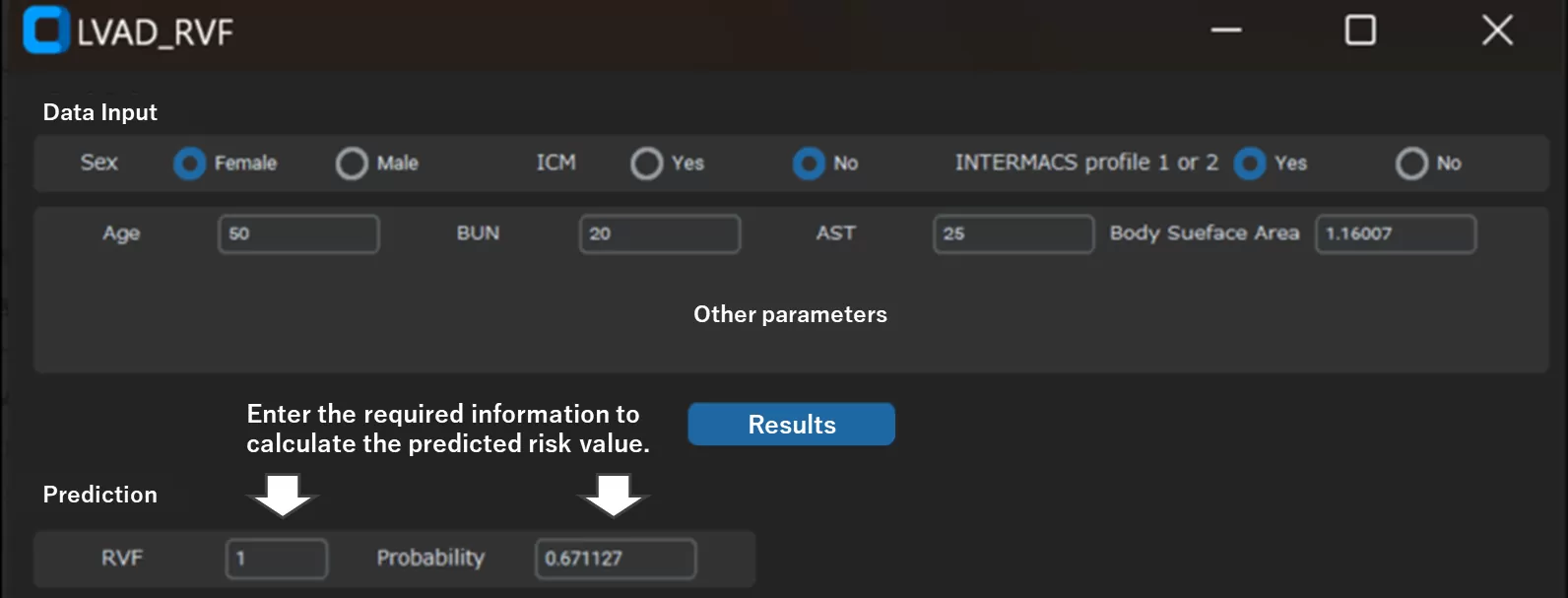Click the LVAD_RVF app logo icon

coord(45,30)
